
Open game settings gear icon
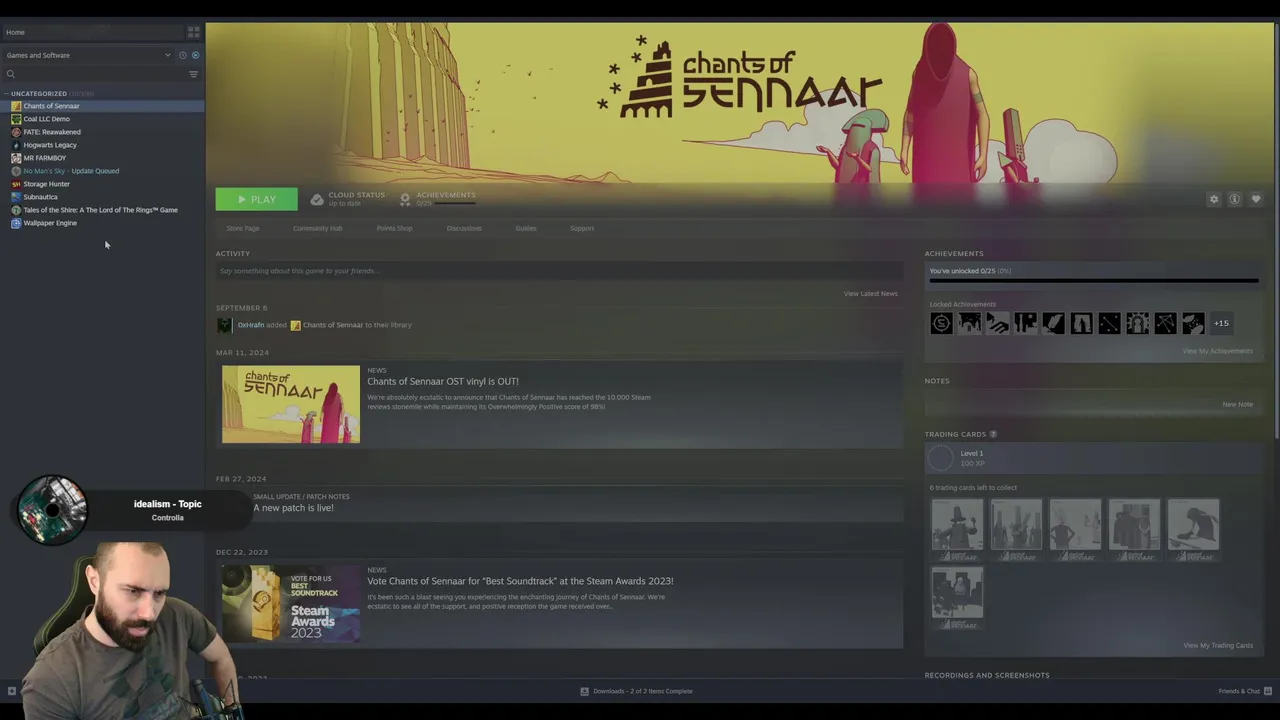tap(1214, 199)
